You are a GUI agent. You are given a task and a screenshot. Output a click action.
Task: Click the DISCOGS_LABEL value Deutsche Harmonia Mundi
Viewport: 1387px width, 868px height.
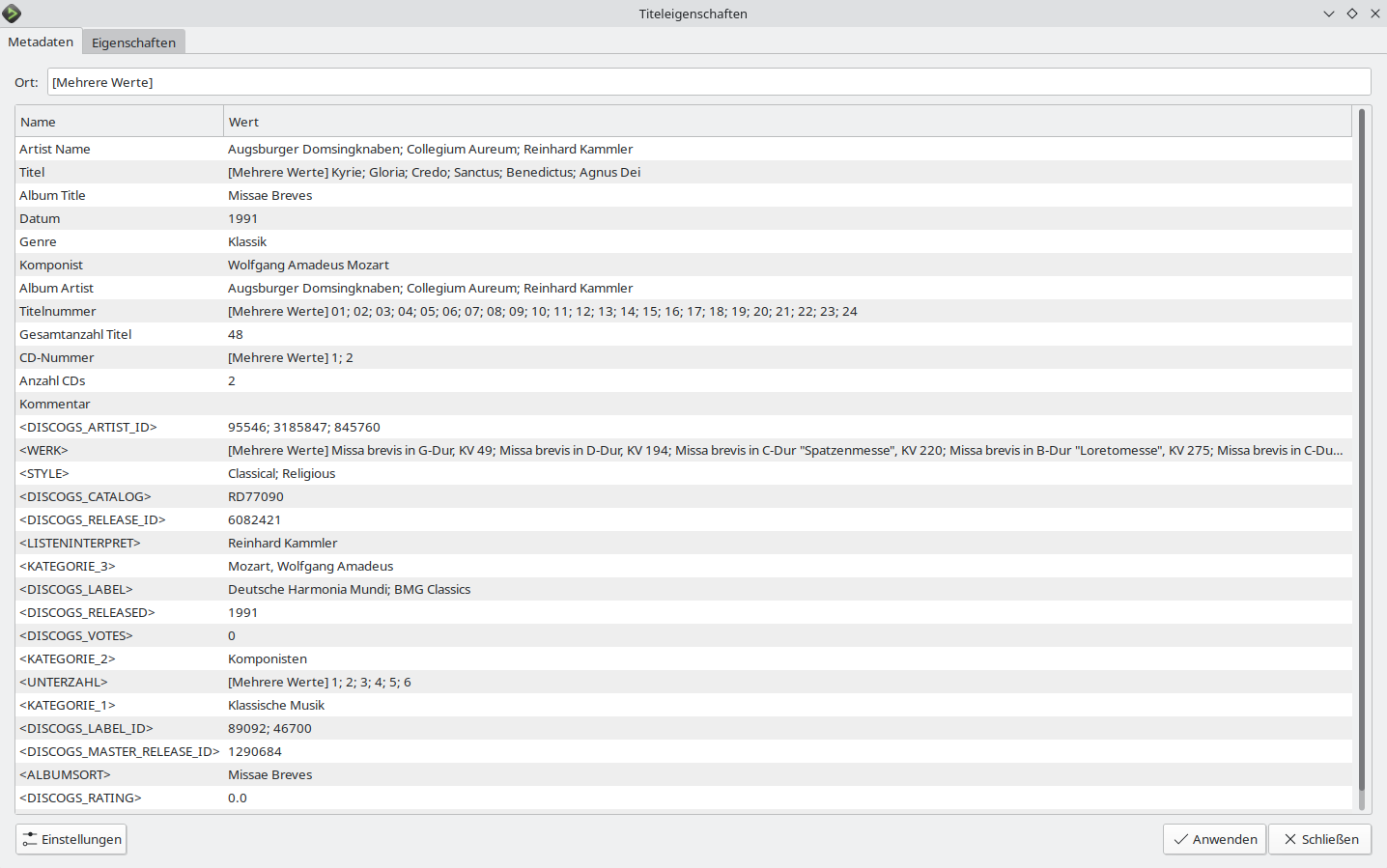(x=308, y=589)
